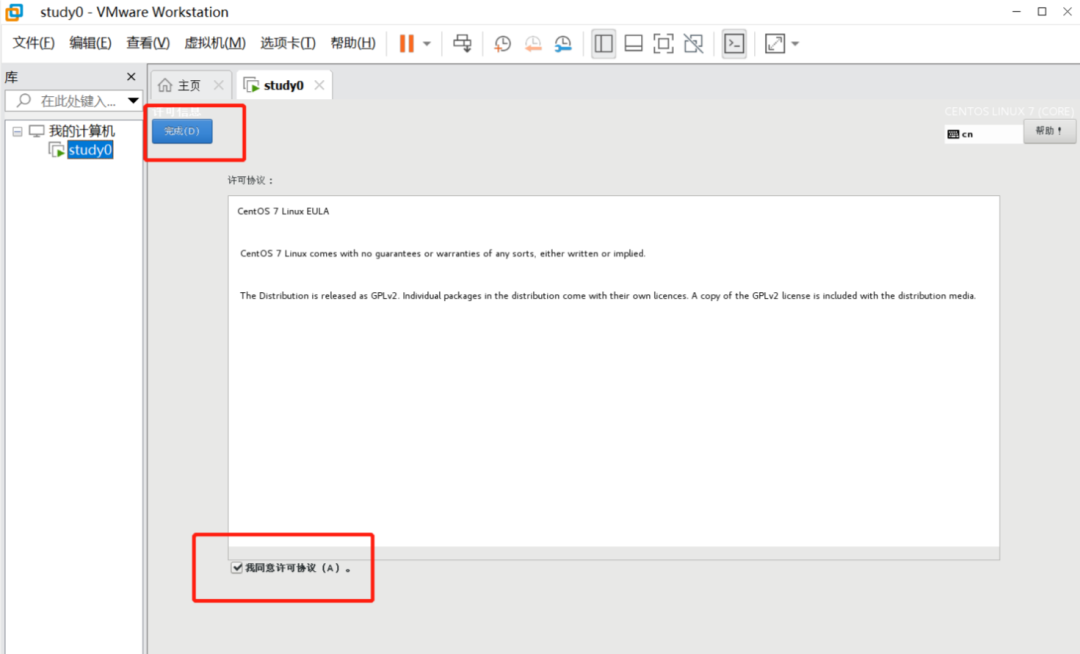Toggle the thumbnail bar view icon
This screenshot has height=654, width=1080.
[634, 43]
